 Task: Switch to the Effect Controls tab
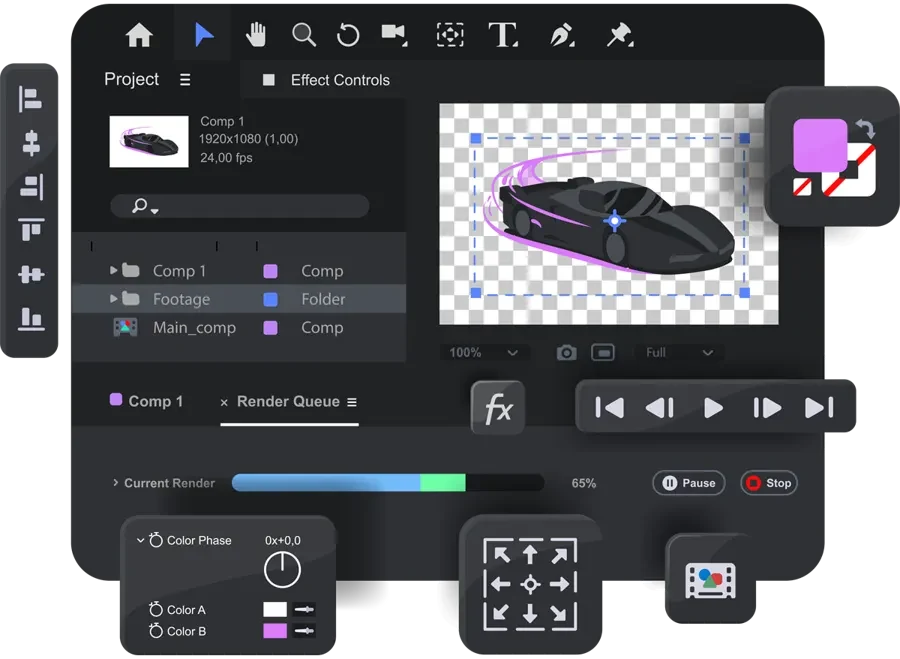pyautogui.click(x=340, y=80)
